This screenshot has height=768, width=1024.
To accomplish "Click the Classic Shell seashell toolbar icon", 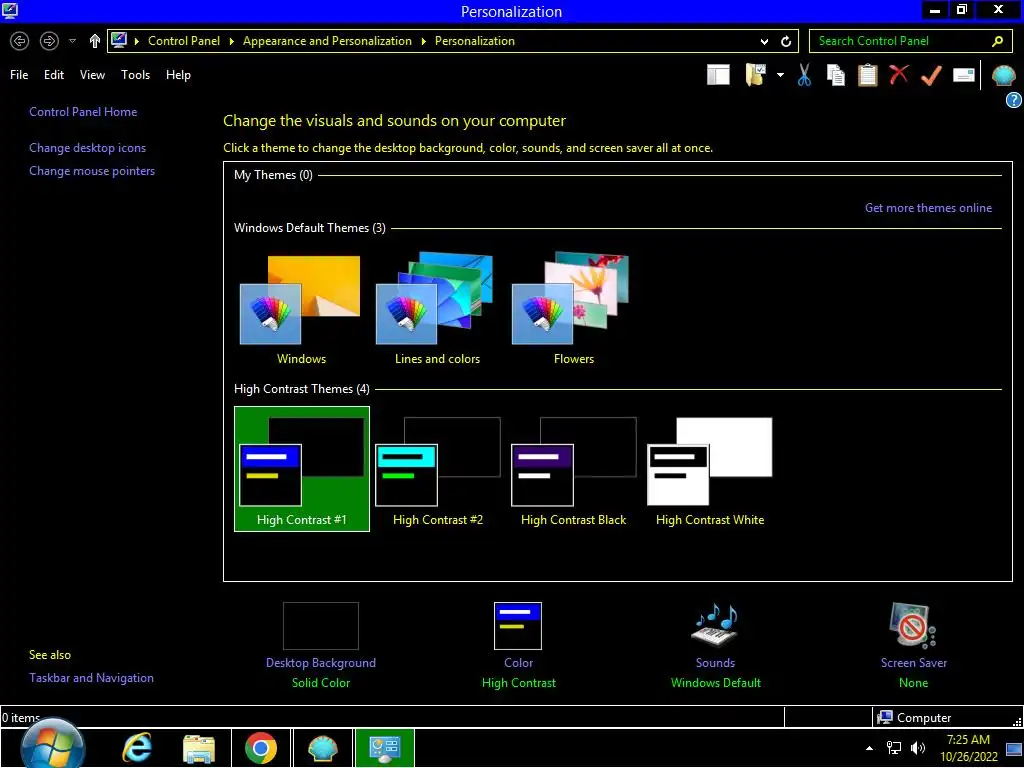I will point(1003,76).
